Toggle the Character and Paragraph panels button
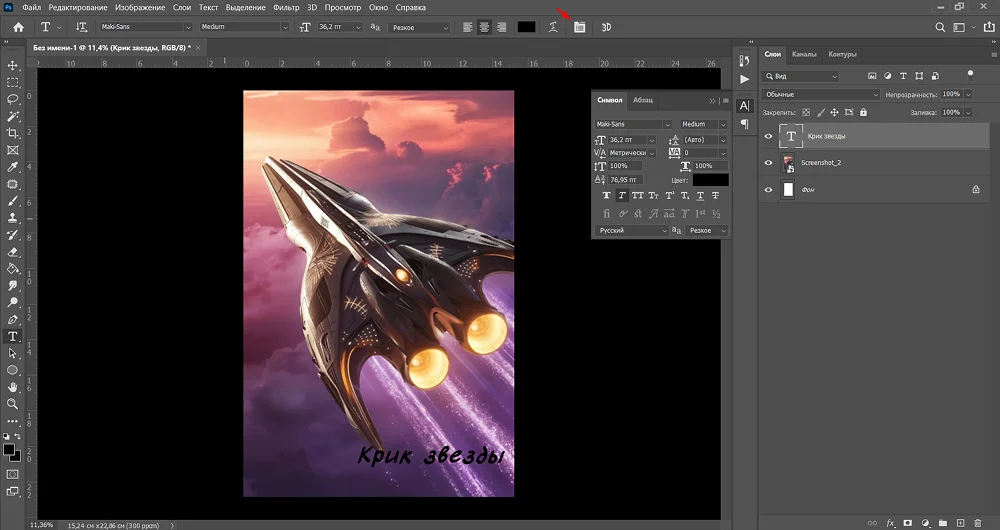This screenshot has height=530, width=1000. (579, 27)
